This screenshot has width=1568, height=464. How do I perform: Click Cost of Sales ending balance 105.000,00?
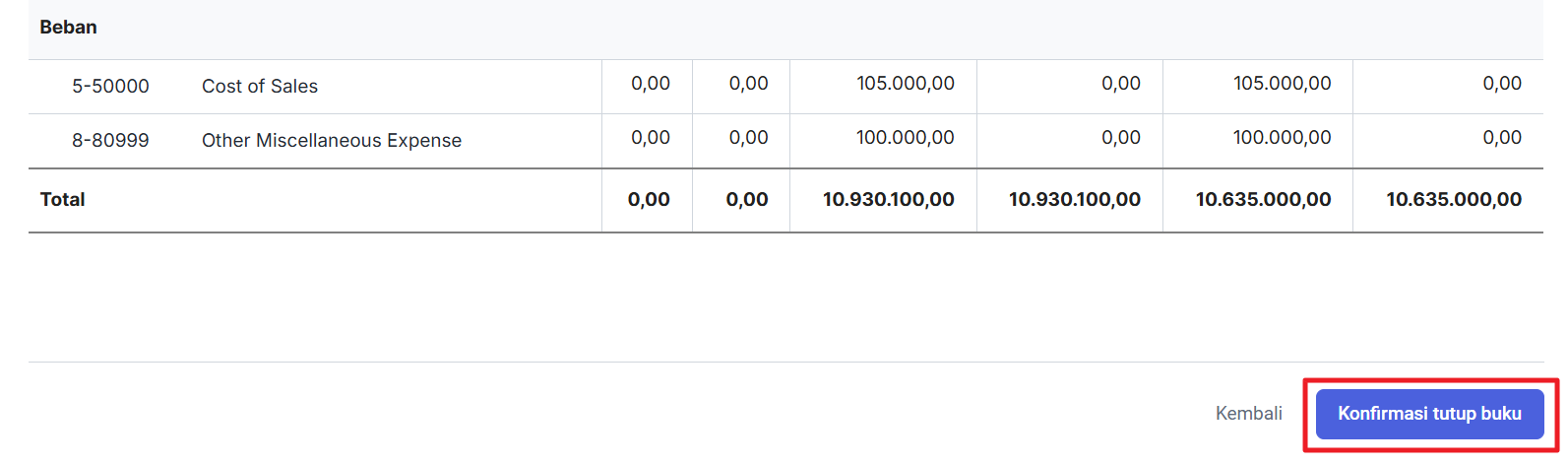point(1283,84)
